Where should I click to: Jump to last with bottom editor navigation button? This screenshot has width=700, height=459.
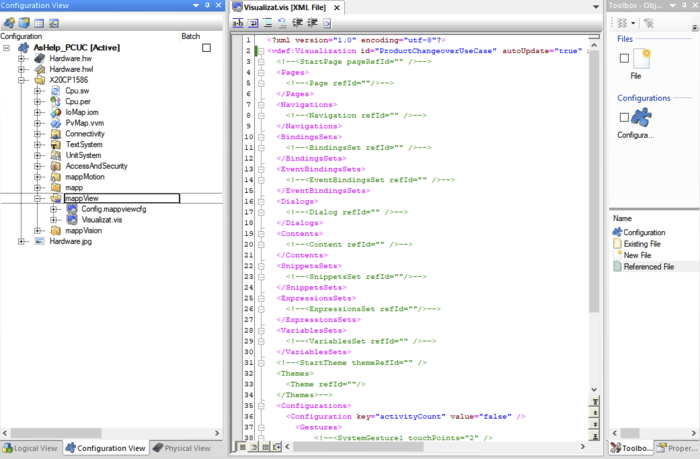(595, 436)
